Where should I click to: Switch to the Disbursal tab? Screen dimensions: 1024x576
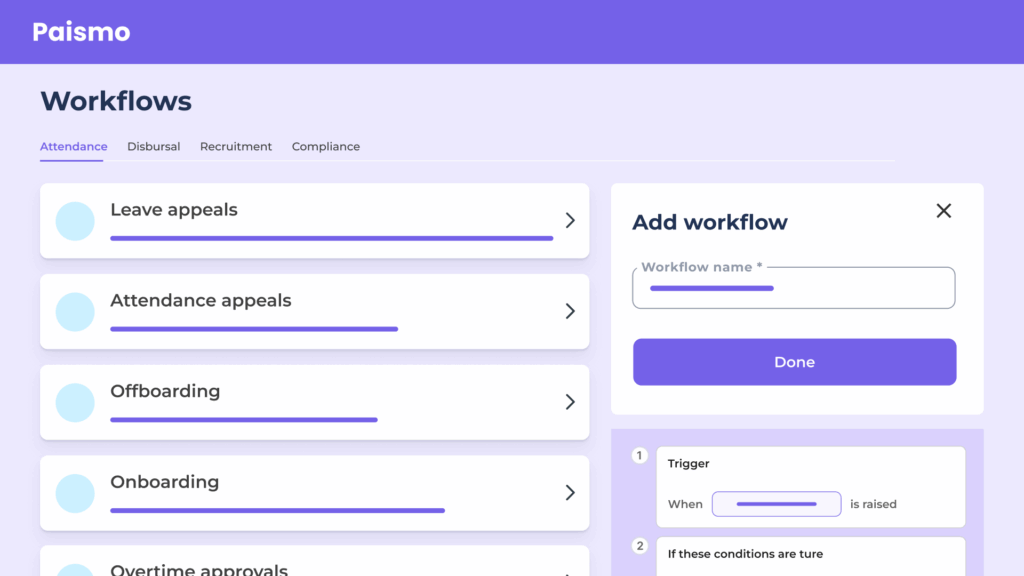pos(153,147)
